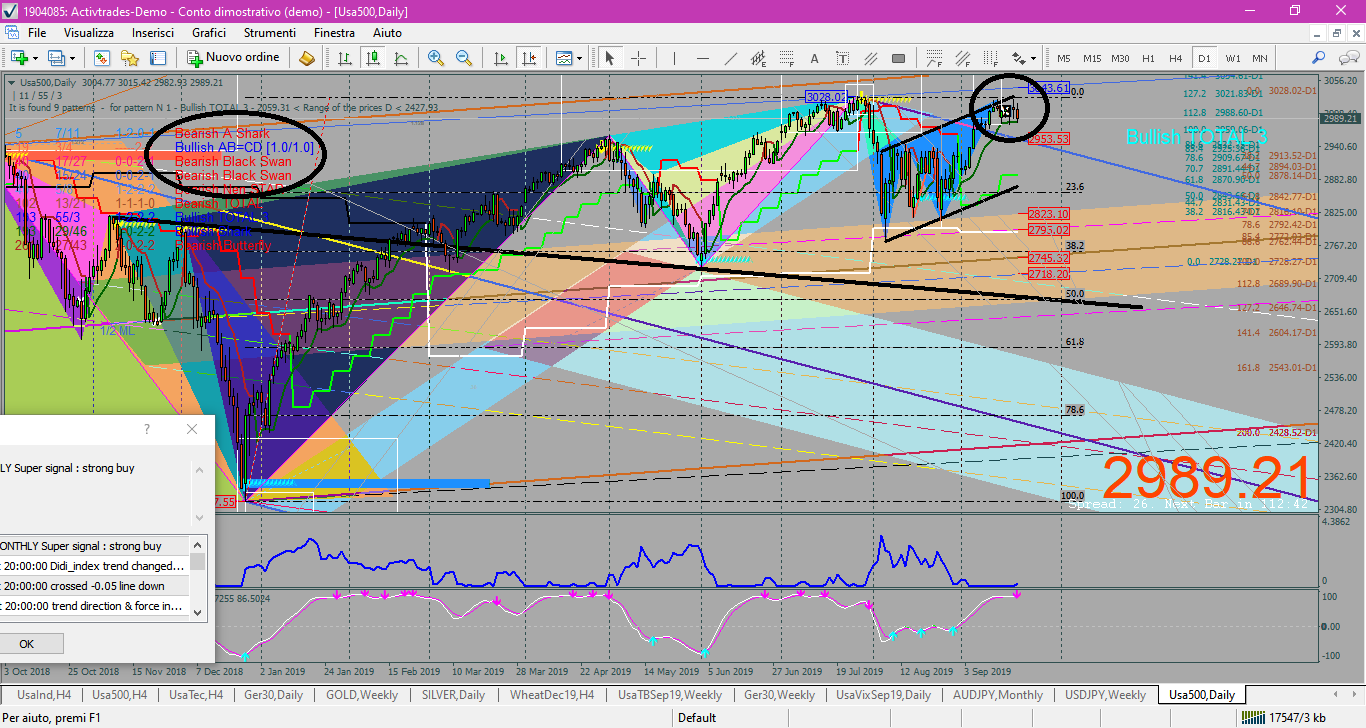Select the trendline drawing tool
The image size is (1366, 728).
tap(731, 58)
